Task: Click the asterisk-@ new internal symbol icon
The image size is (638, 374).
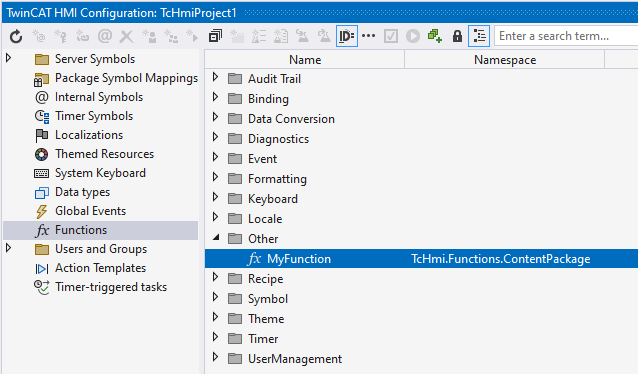Action: pyautogui.click(x=39, y=36)
